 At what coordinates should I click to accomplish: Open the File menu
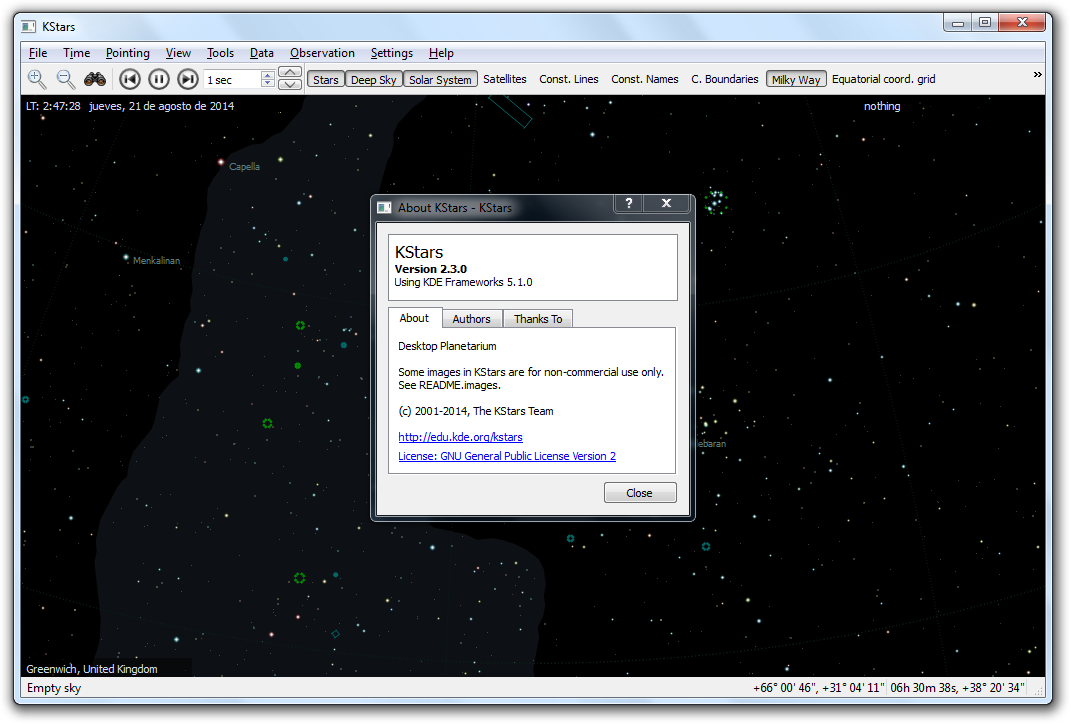pos(38,53)
